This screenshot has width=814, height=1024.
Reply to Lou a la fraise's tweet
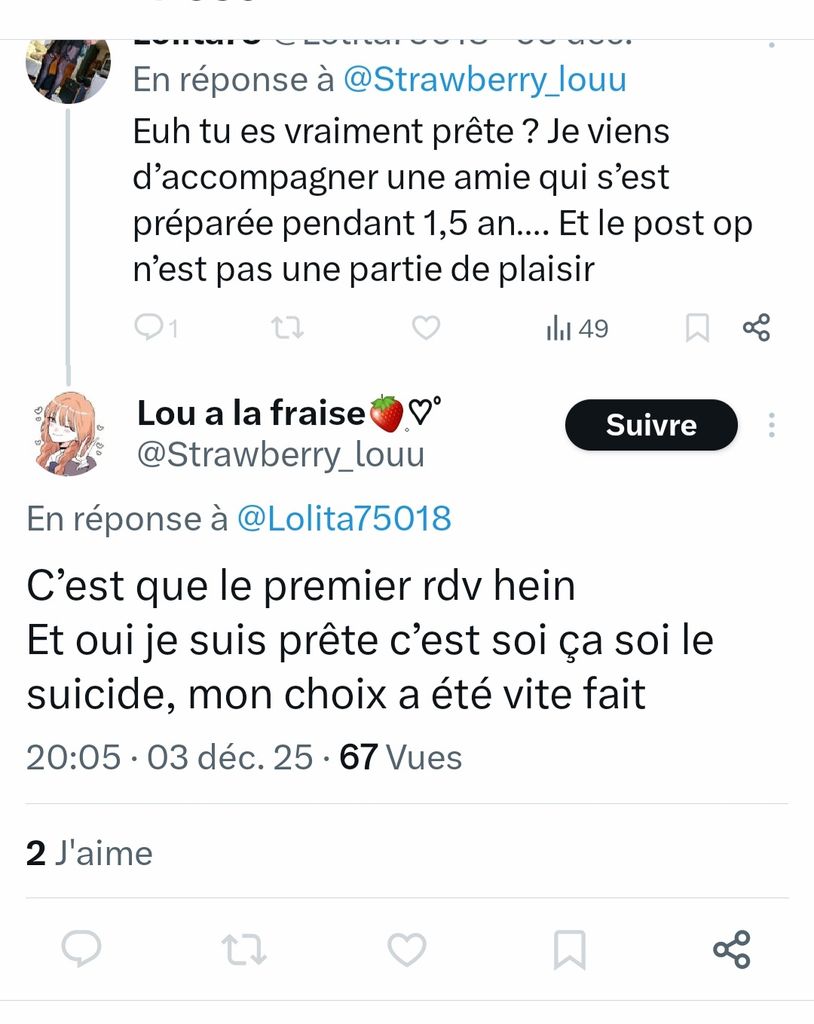81,949
